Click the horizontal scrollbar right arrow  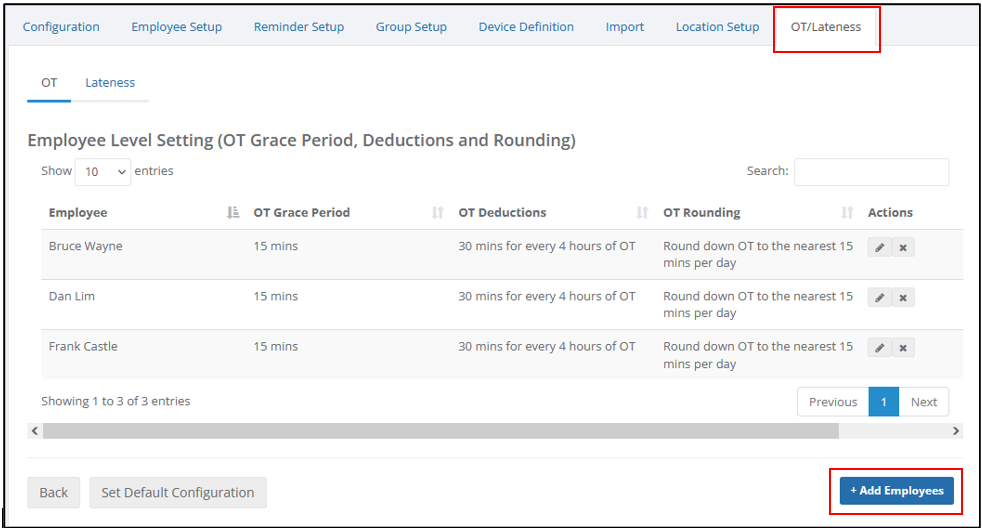pyautogui.click(x=956, y=431)
